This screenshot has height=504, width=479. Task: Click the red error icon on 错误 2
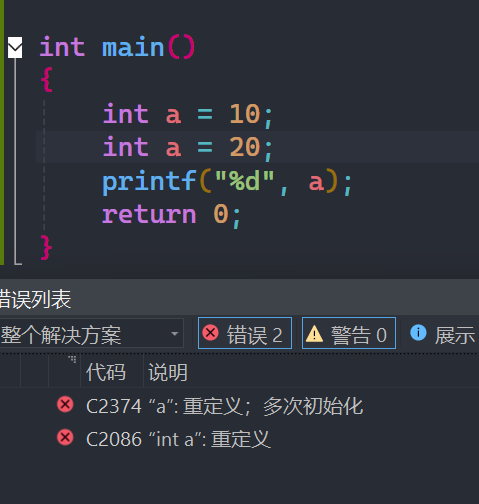point(210,333)
